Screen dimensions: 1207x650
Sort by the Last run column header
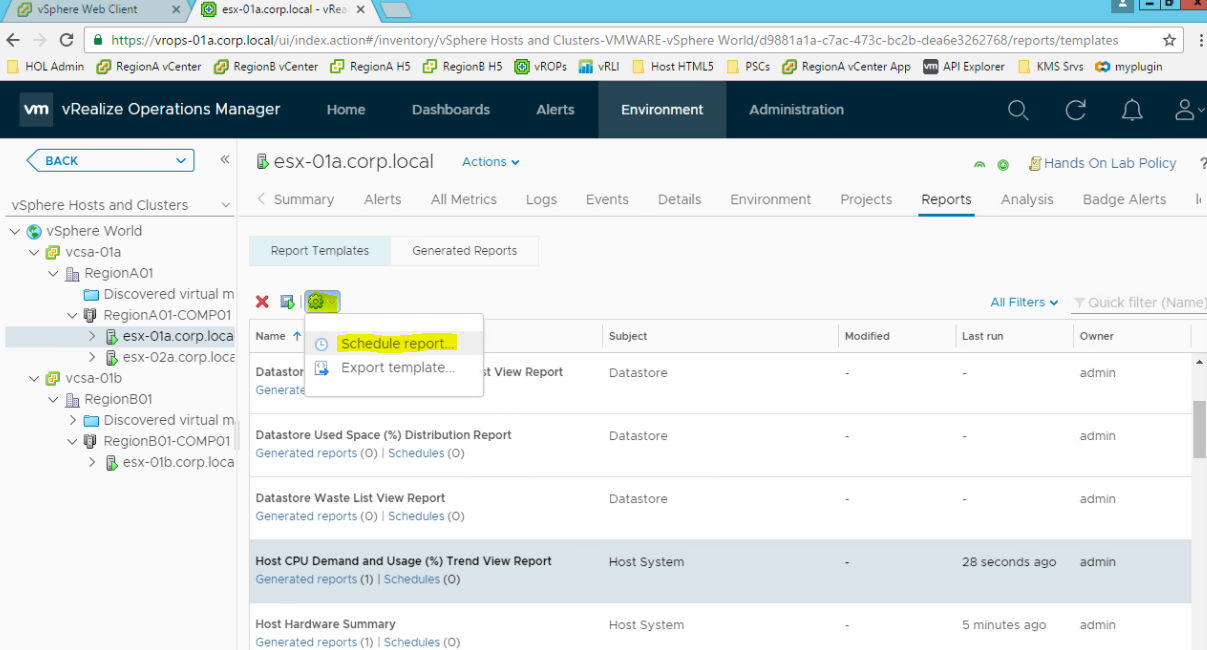[x=982, y=336]
